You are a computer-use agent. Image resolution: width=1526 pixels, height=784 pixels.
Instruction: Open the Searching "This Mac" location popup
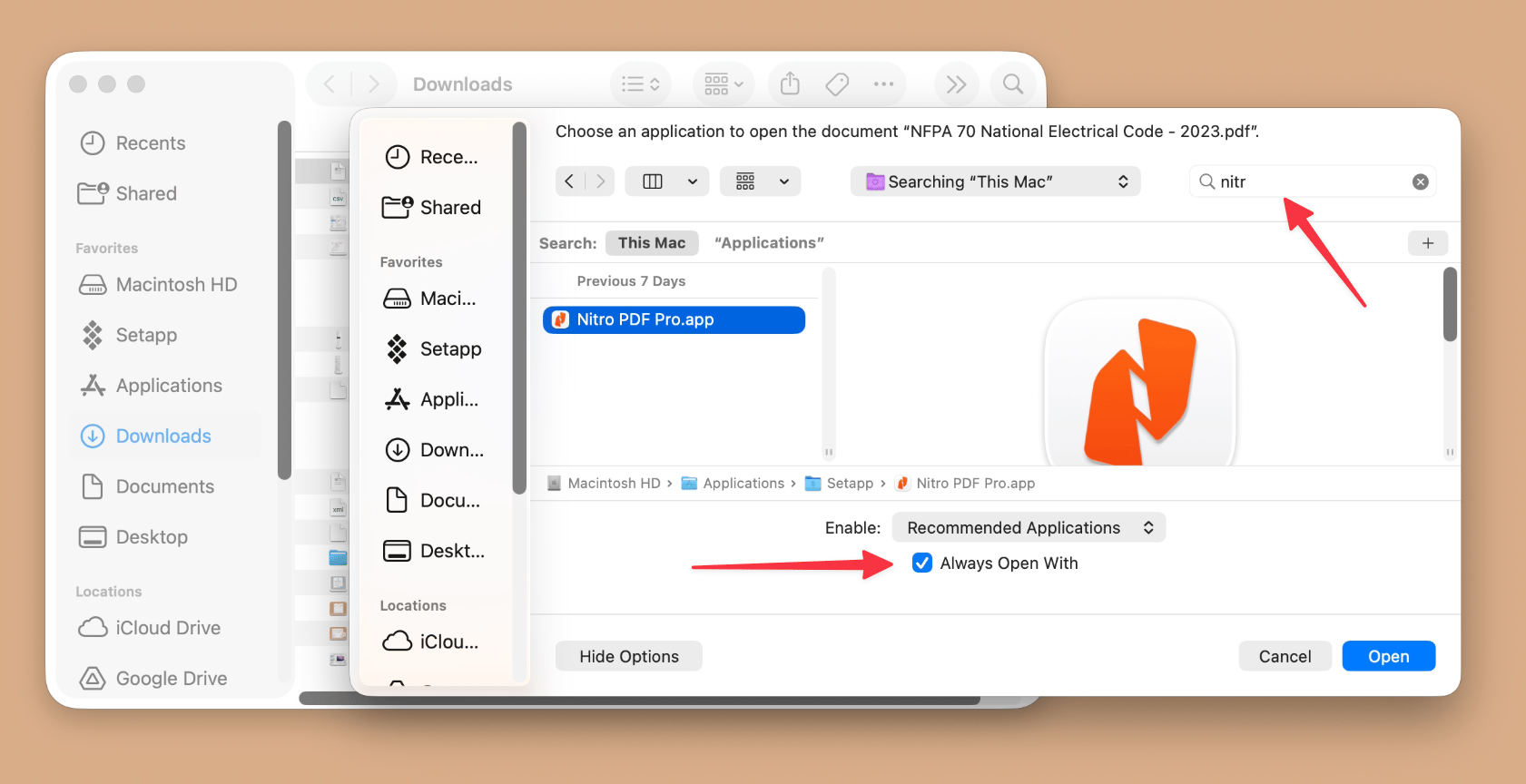[995, 181]
